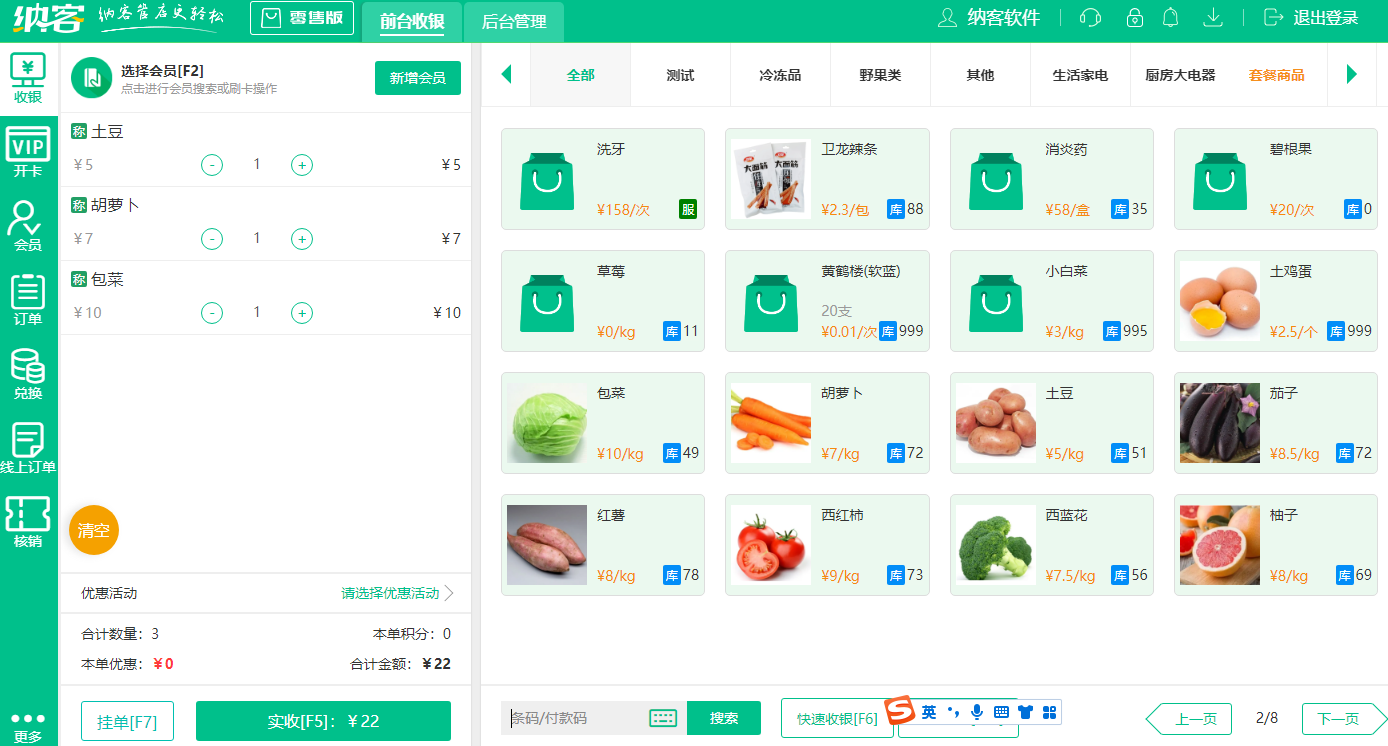1388x746 pixels.
Task: Select the VIP开卡 sidebar icon
Action: (27, 151)
